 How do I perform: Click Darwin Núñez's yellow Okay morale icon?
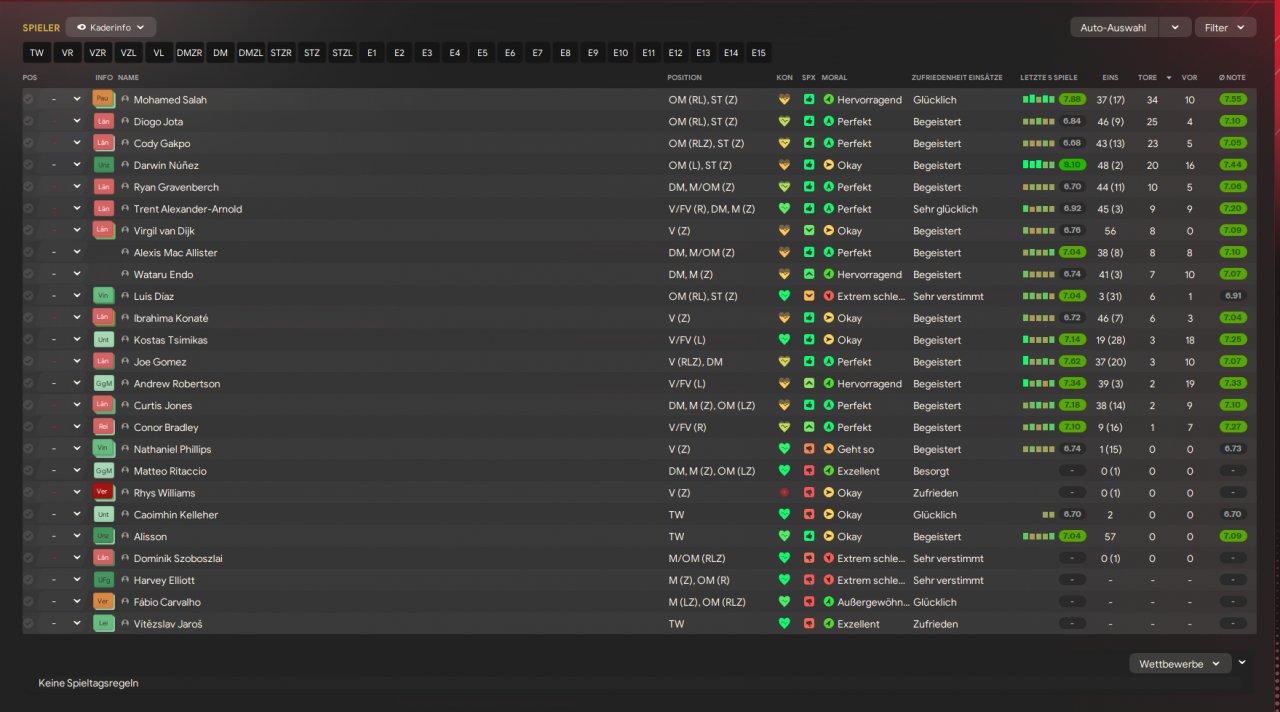[x=828, y=165]
